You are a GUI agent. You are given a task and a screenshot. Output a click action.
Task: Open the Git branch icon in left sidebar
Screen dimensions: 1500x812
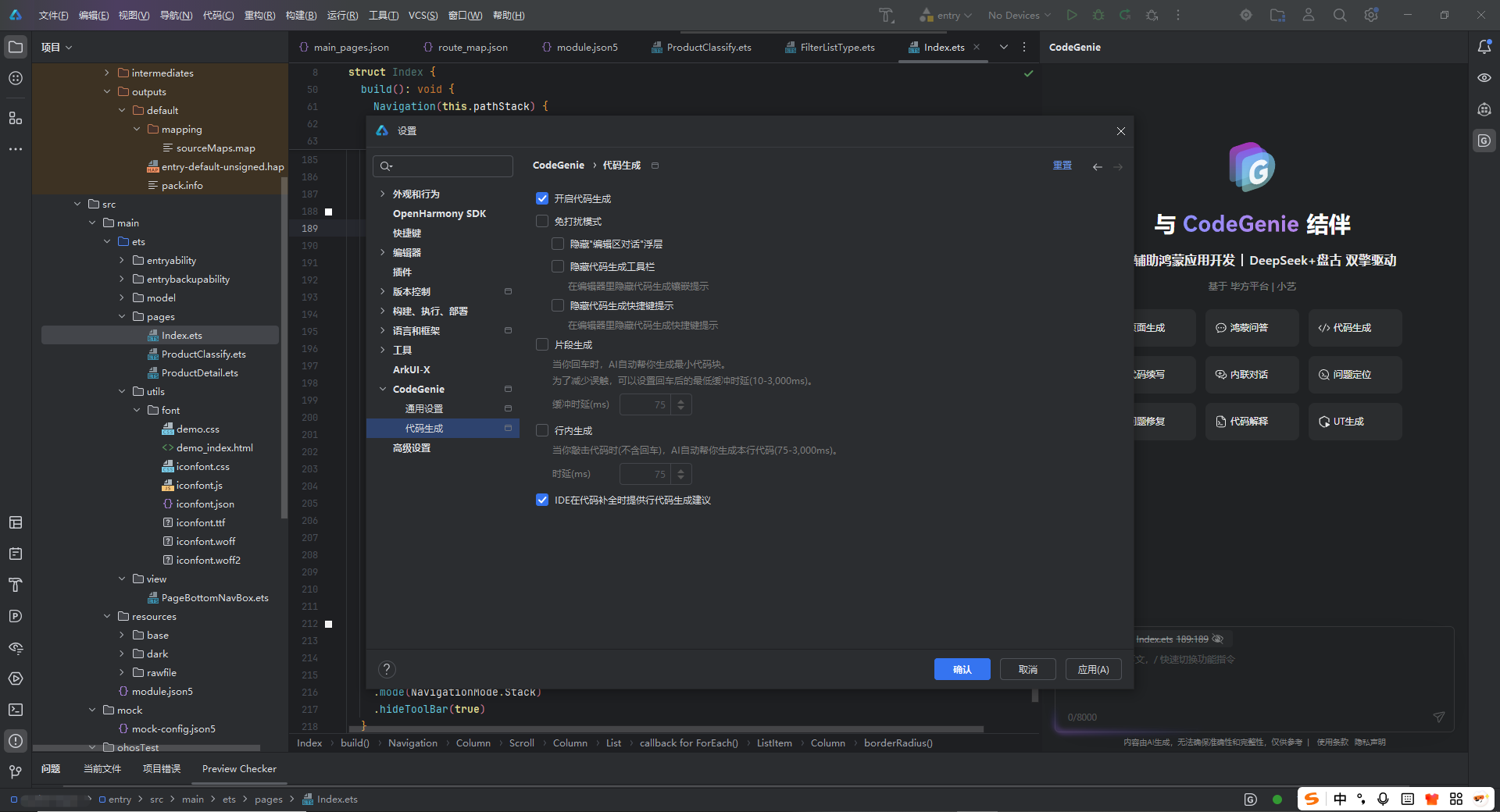pos(16,772)
